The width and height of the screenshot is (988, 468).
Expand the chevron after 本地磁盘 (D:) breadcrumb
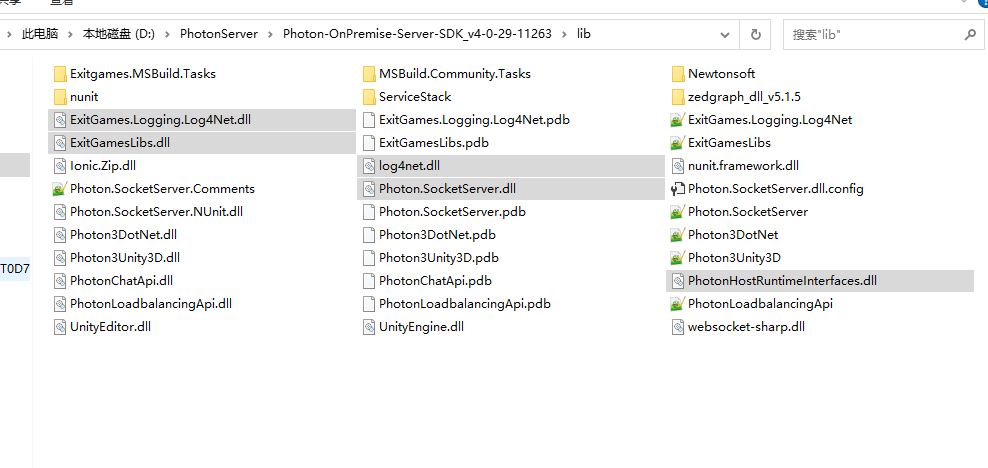tap(168, 35)
